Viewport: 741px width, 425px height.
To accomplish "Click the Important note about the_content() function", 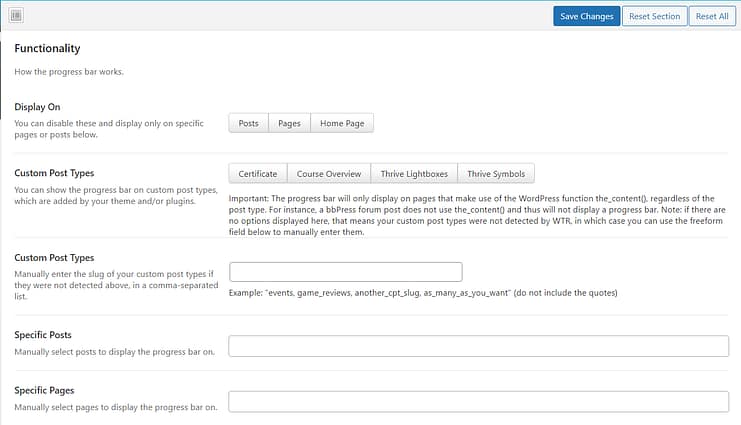I will click(x=480, y=212).
